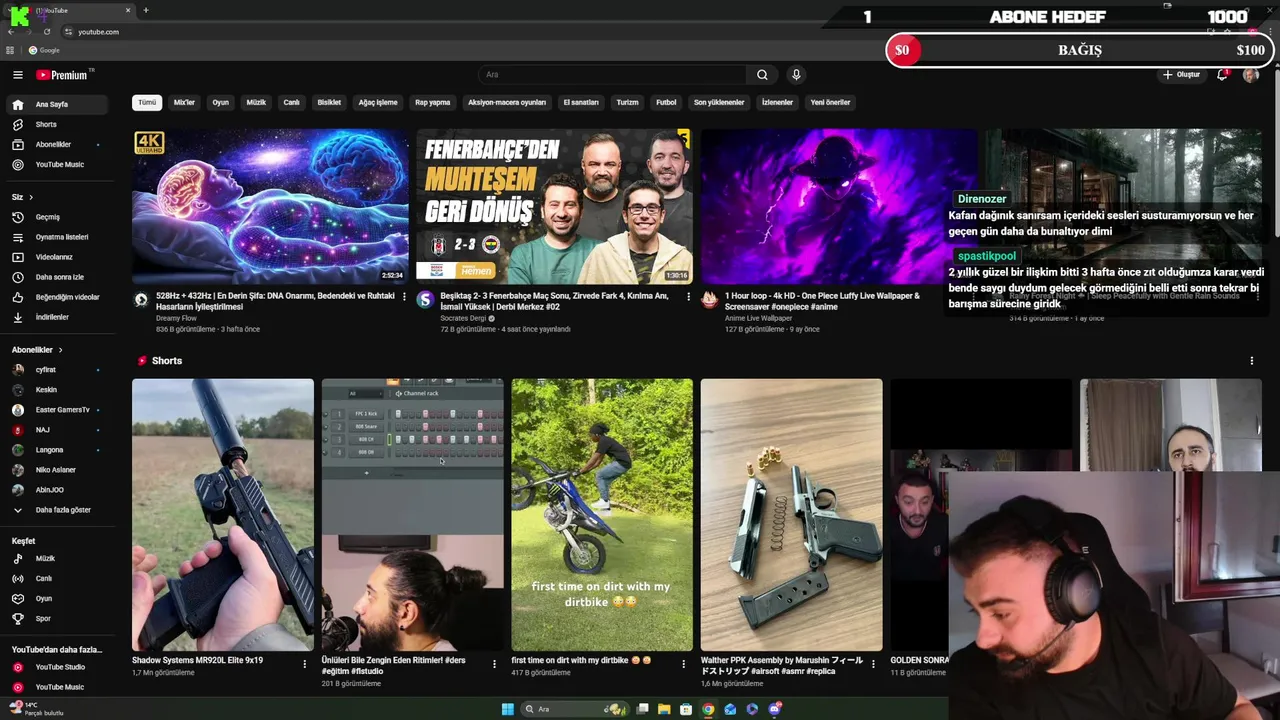
Task: Open Fenerbahçe'den Muhteşem Geri Dönüş thumbnail
Action: 554,206
